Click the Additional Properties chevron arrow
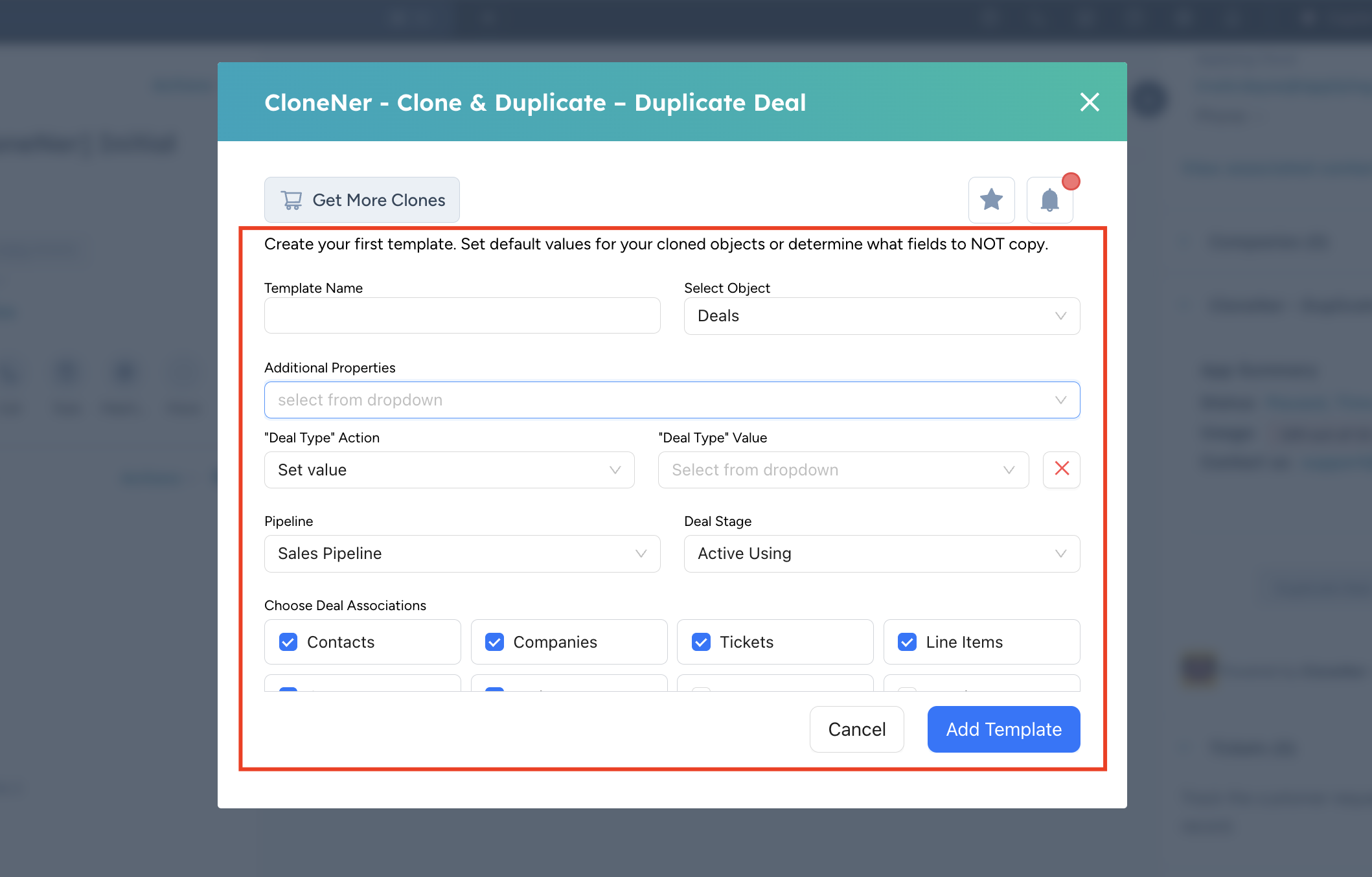1372x877 pixels. click(x=1060, y=400)
